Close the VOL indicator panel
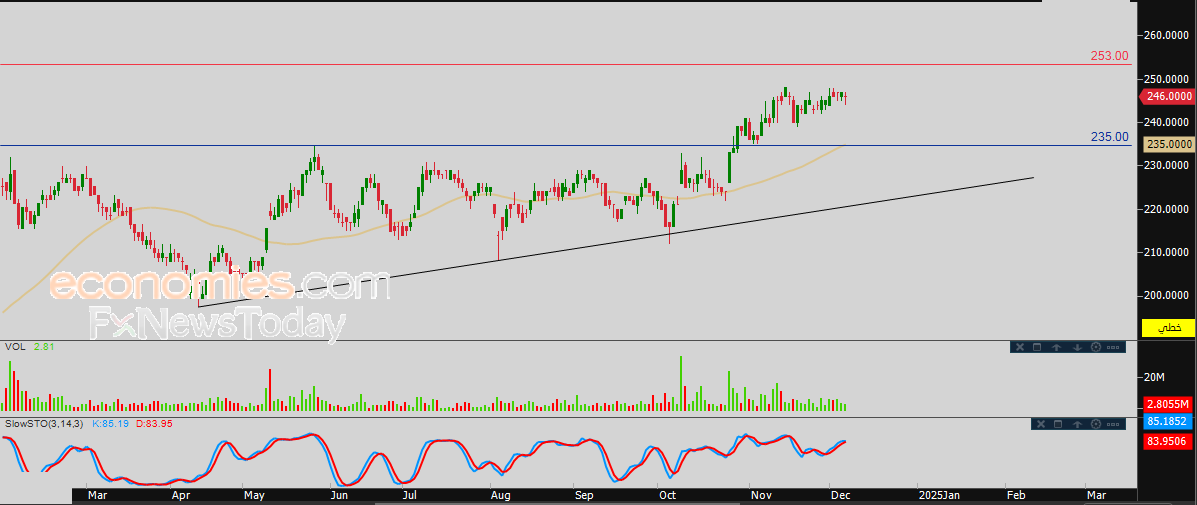Screen dimensions: 1197x505 tap(1019, 347)
